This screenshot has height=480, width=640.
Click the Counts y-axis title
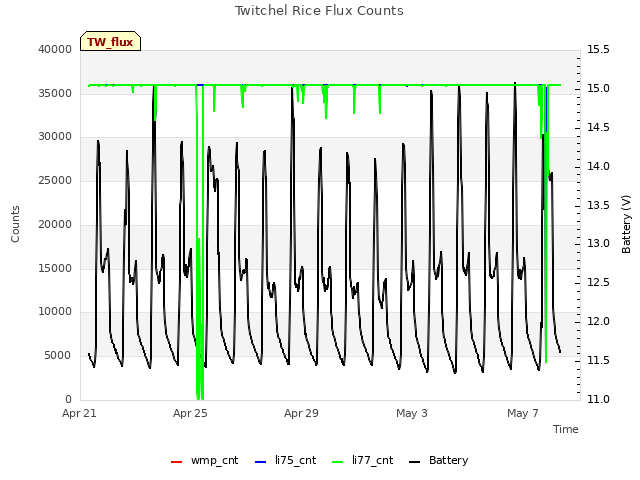point(15,224)
